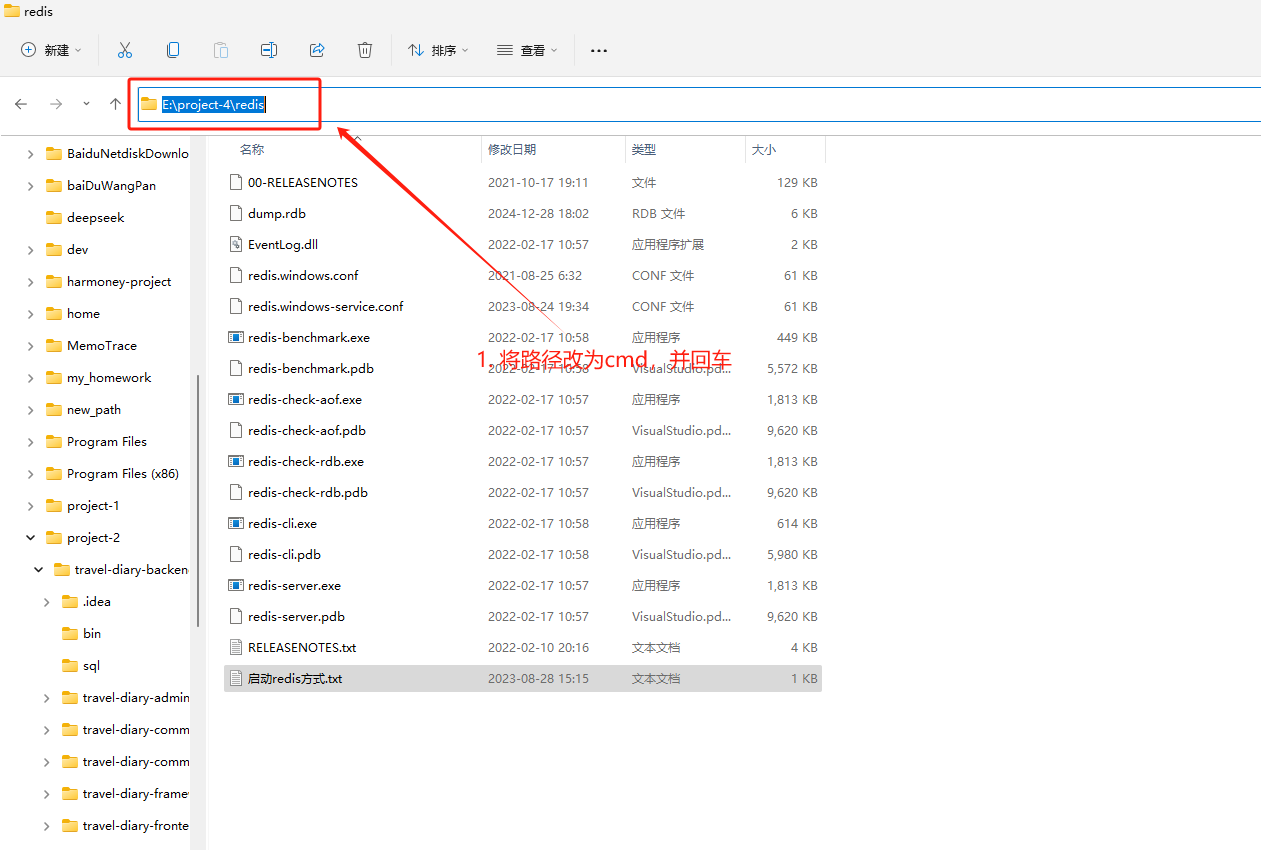Viewport: 1261px width, 850px height.
Task: Expand the project-1 tree folder
Action: pos(31,505)
